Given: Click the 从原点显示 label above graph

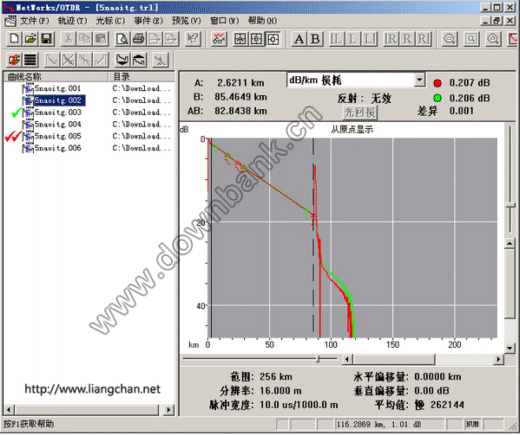Looking at the screenshot, I should (x=352, y=129).
